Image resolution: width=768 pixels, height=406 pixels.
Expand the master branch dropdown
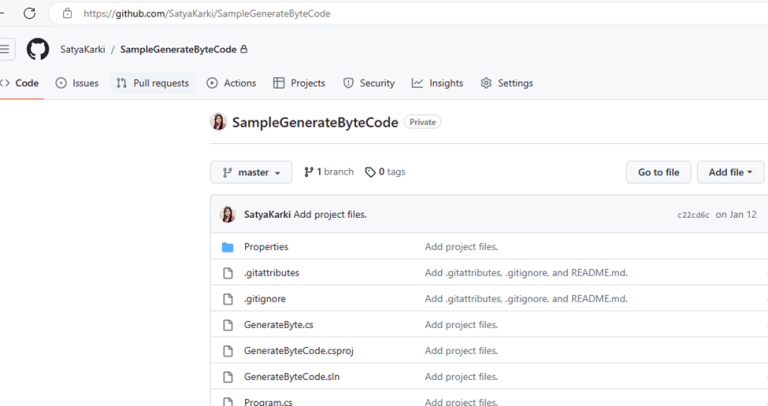251,172
